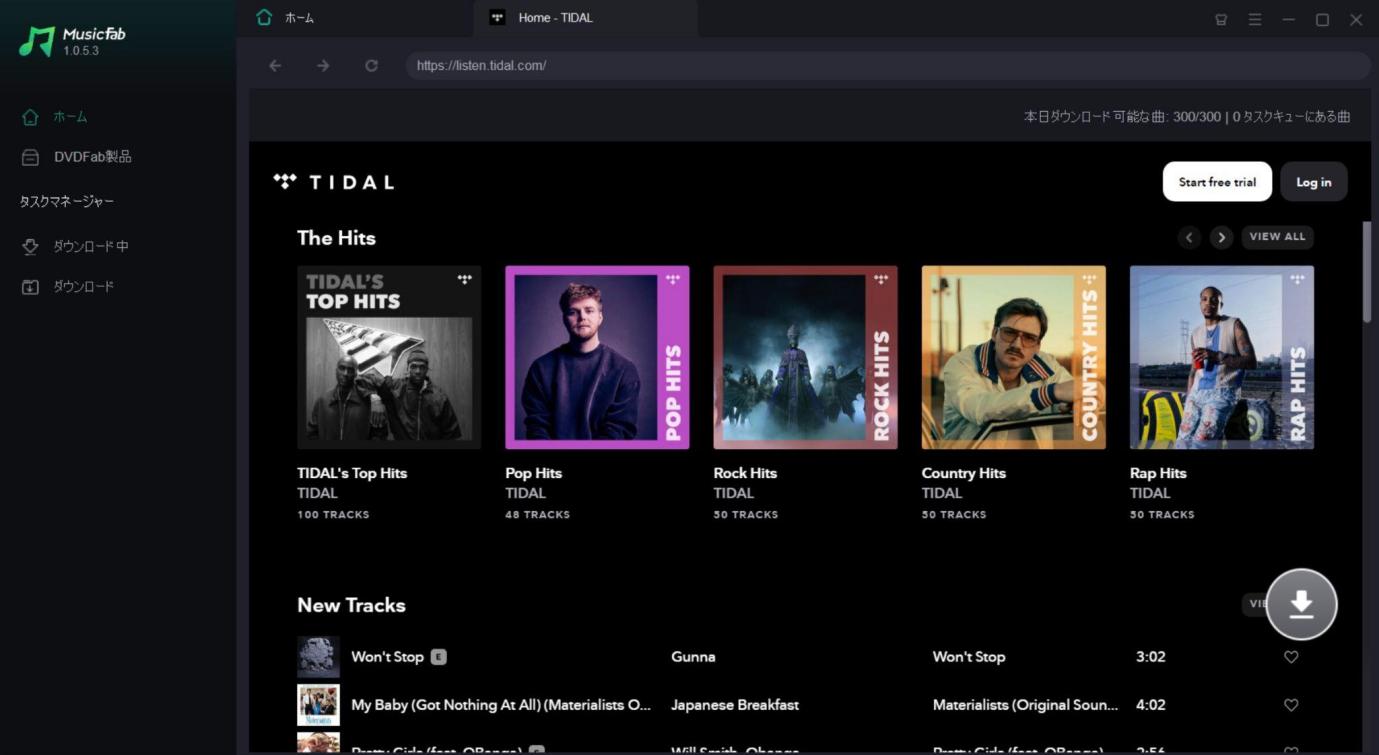Show next items in The Hits

[1221, 237]
